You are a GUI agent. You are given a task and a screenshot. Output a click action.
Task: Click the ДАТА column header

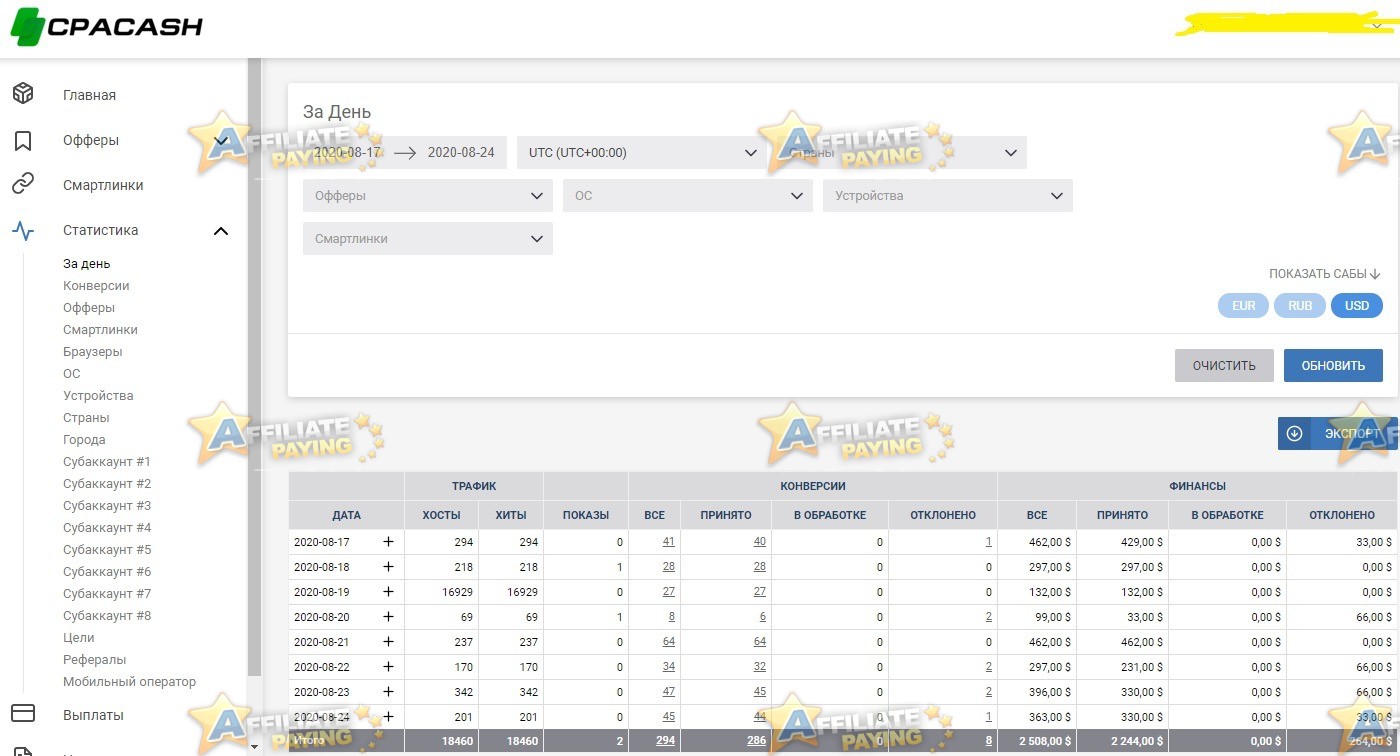(346, 515)
